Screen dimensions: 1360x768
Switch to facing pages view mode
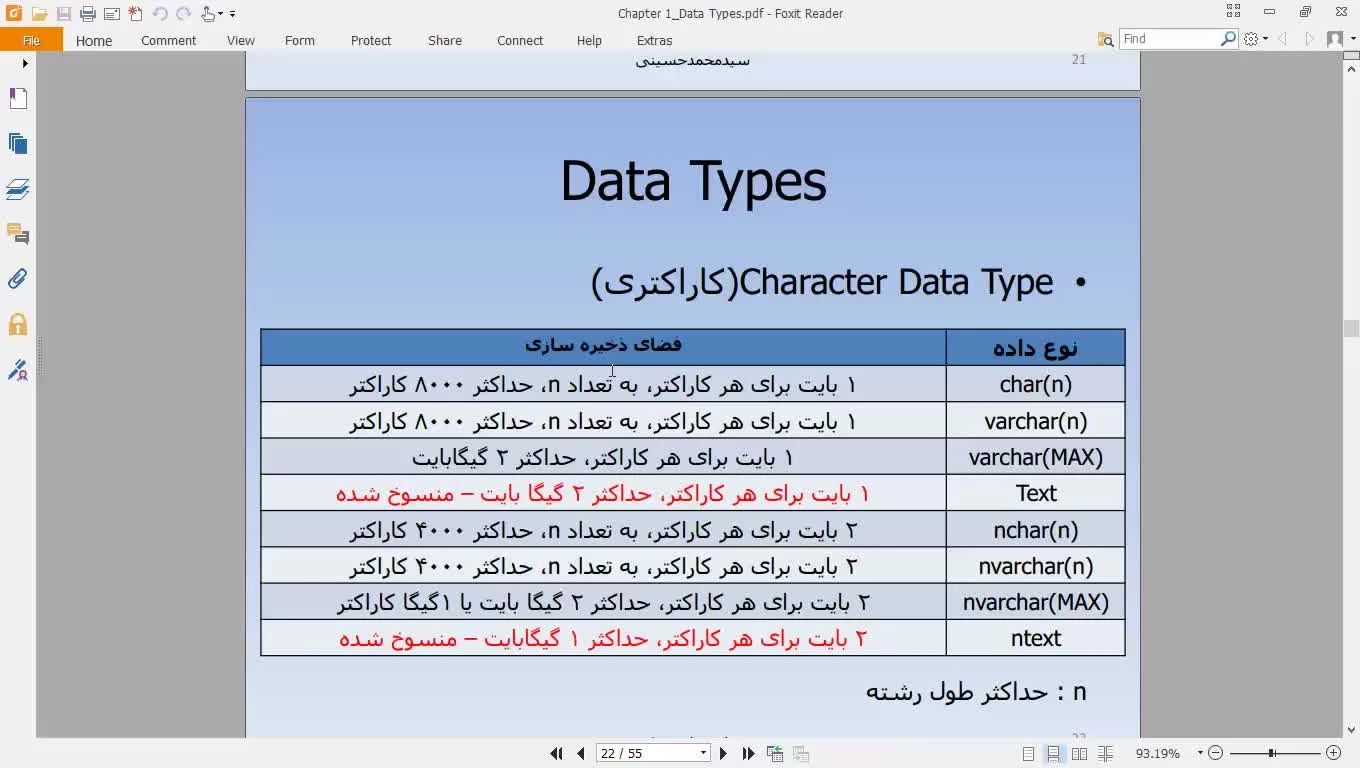1079,754
